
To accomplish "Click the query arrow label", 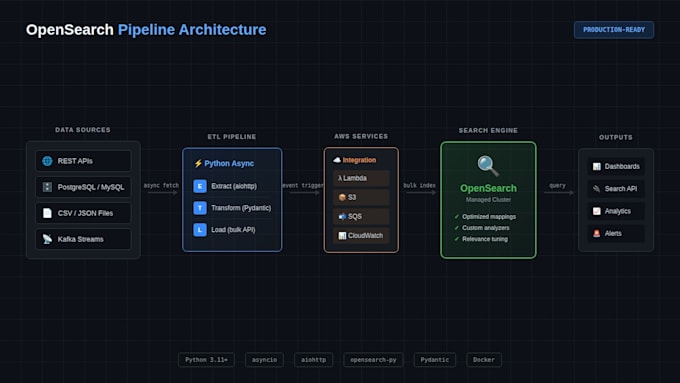I will click(557, 185).
